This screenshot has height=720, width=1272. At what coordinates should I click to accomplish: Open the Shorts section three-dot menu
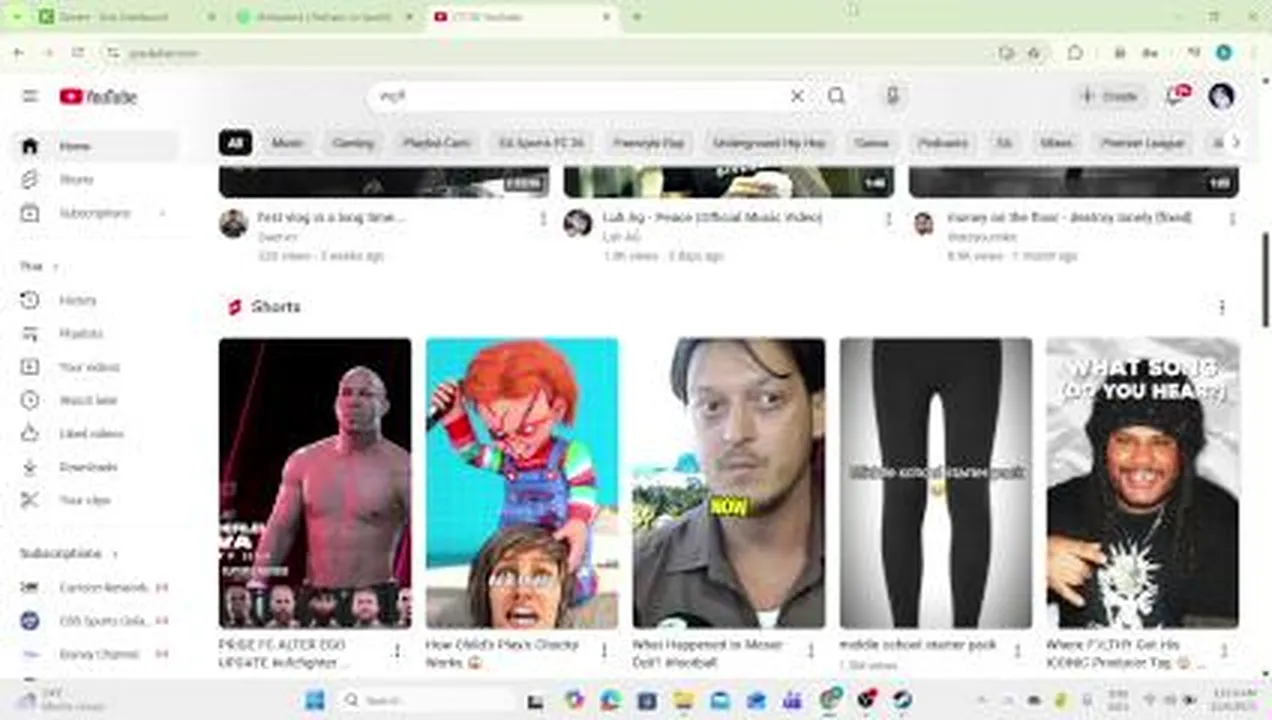coord(1221,307)
